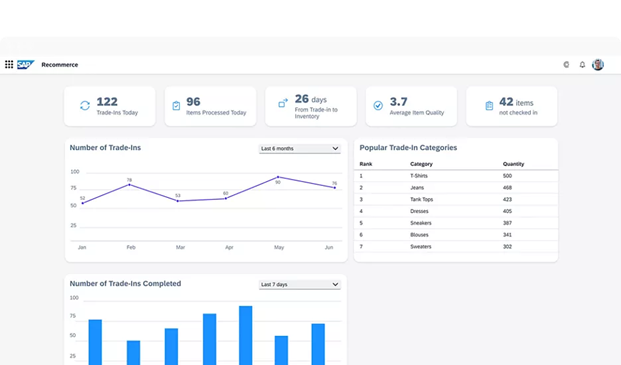Screen dimensions: 621x365
Task: Click quantity value 500
Action: coord(507,176)
